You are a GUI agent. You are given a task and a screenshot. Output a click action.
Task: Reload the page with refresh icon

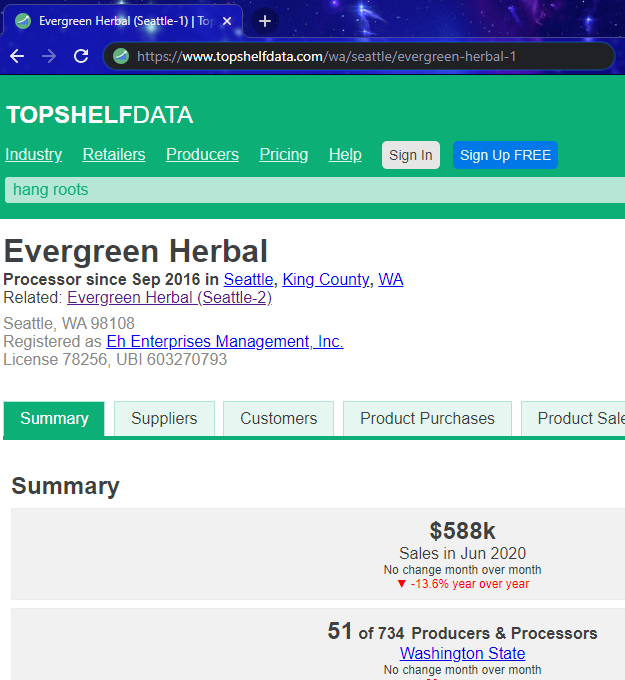click(81, 56)
